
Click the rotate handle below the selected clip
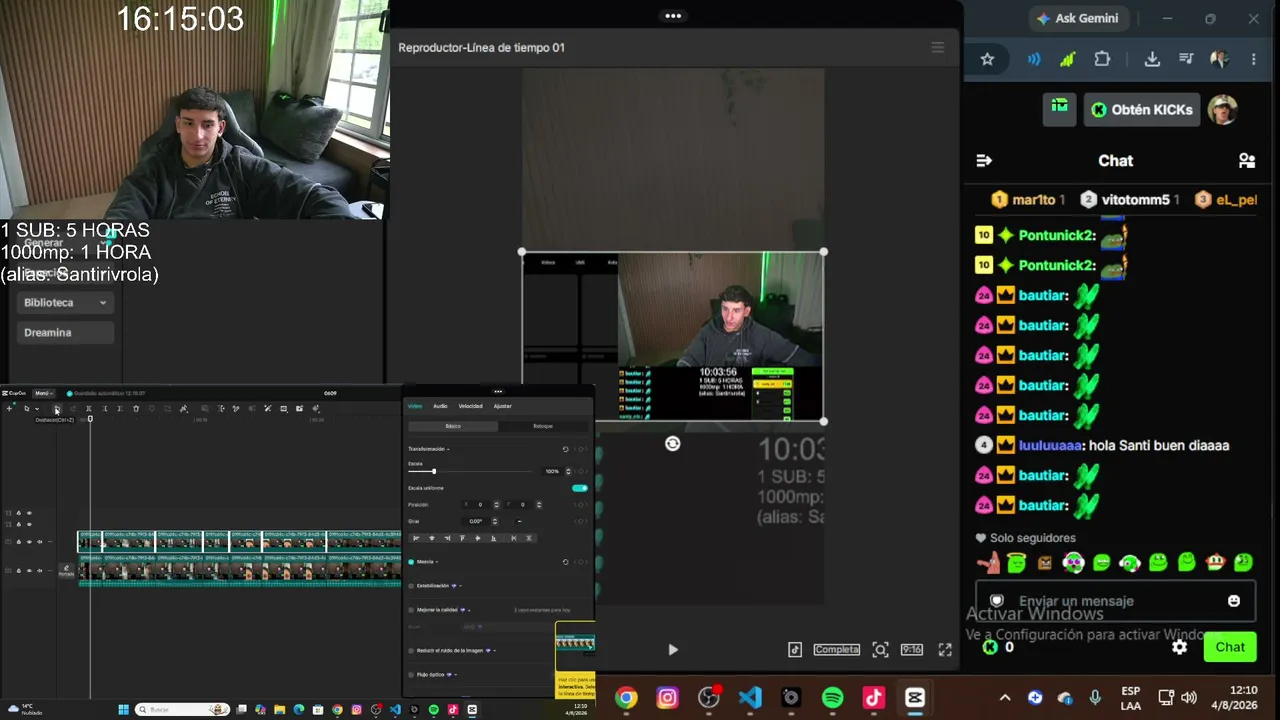673,443
